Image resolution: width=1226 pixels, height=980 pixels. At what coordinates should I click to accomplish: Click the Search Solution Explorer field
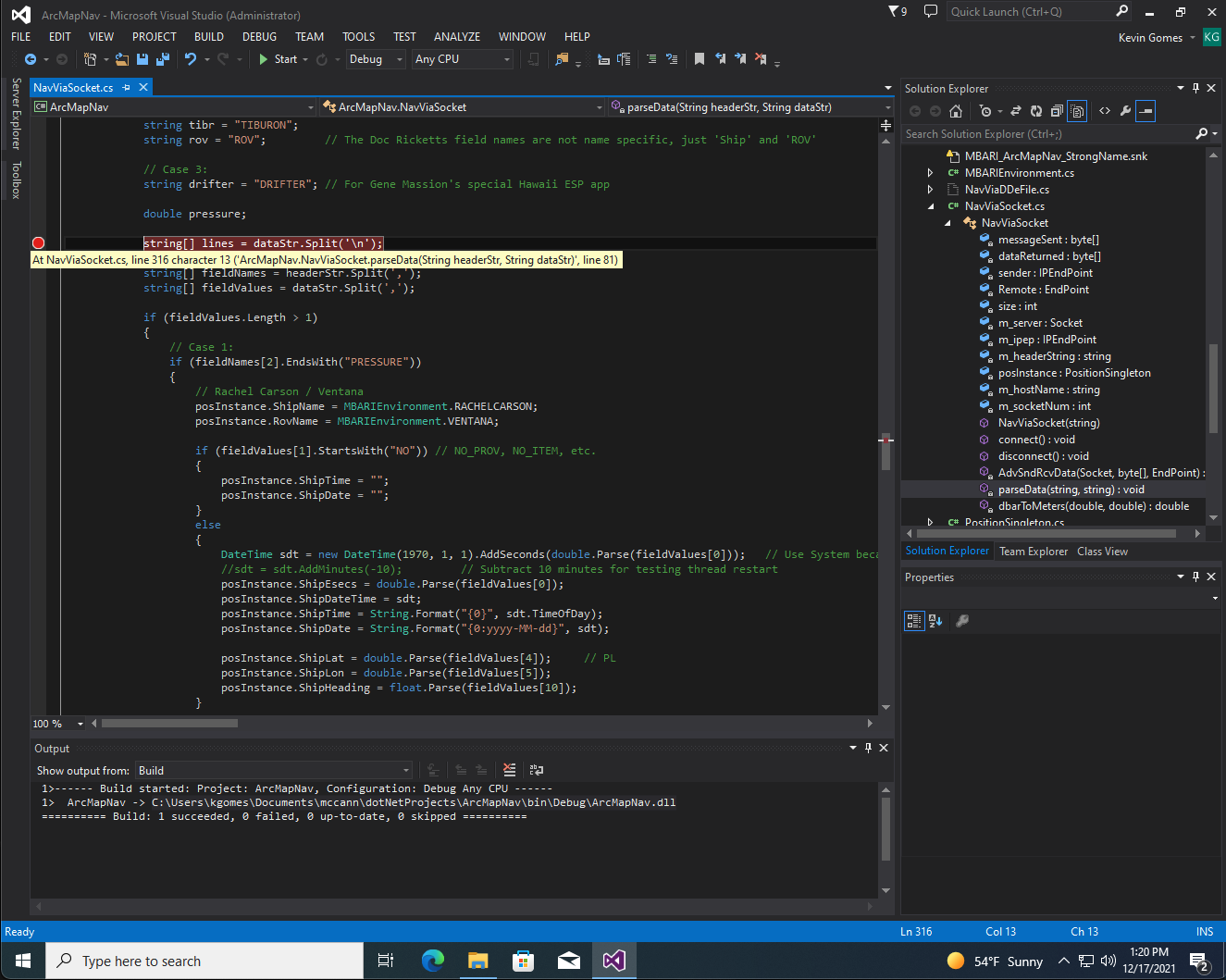tap(1048, 134)
